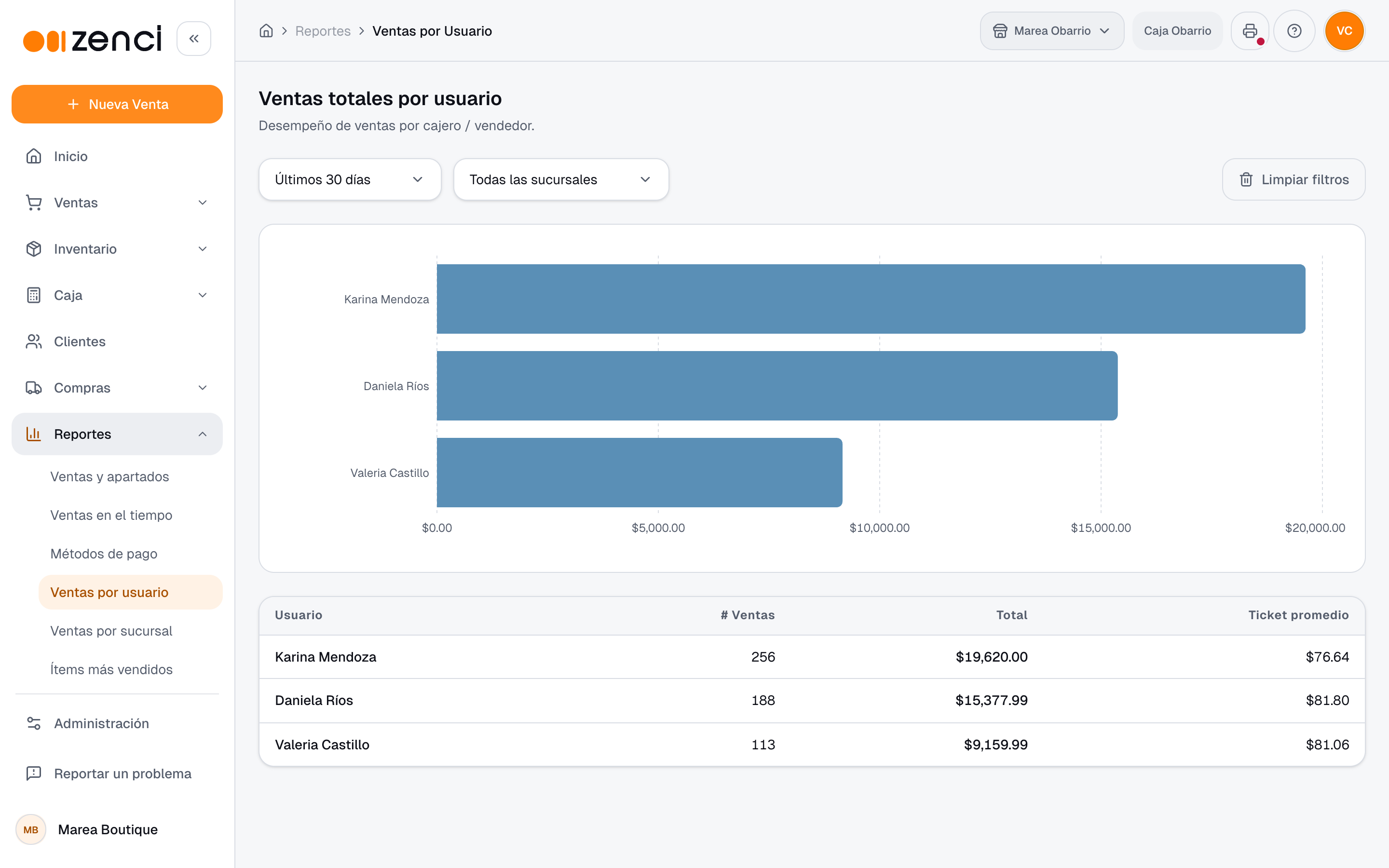Click the Inicio house icon

[34, 156]
